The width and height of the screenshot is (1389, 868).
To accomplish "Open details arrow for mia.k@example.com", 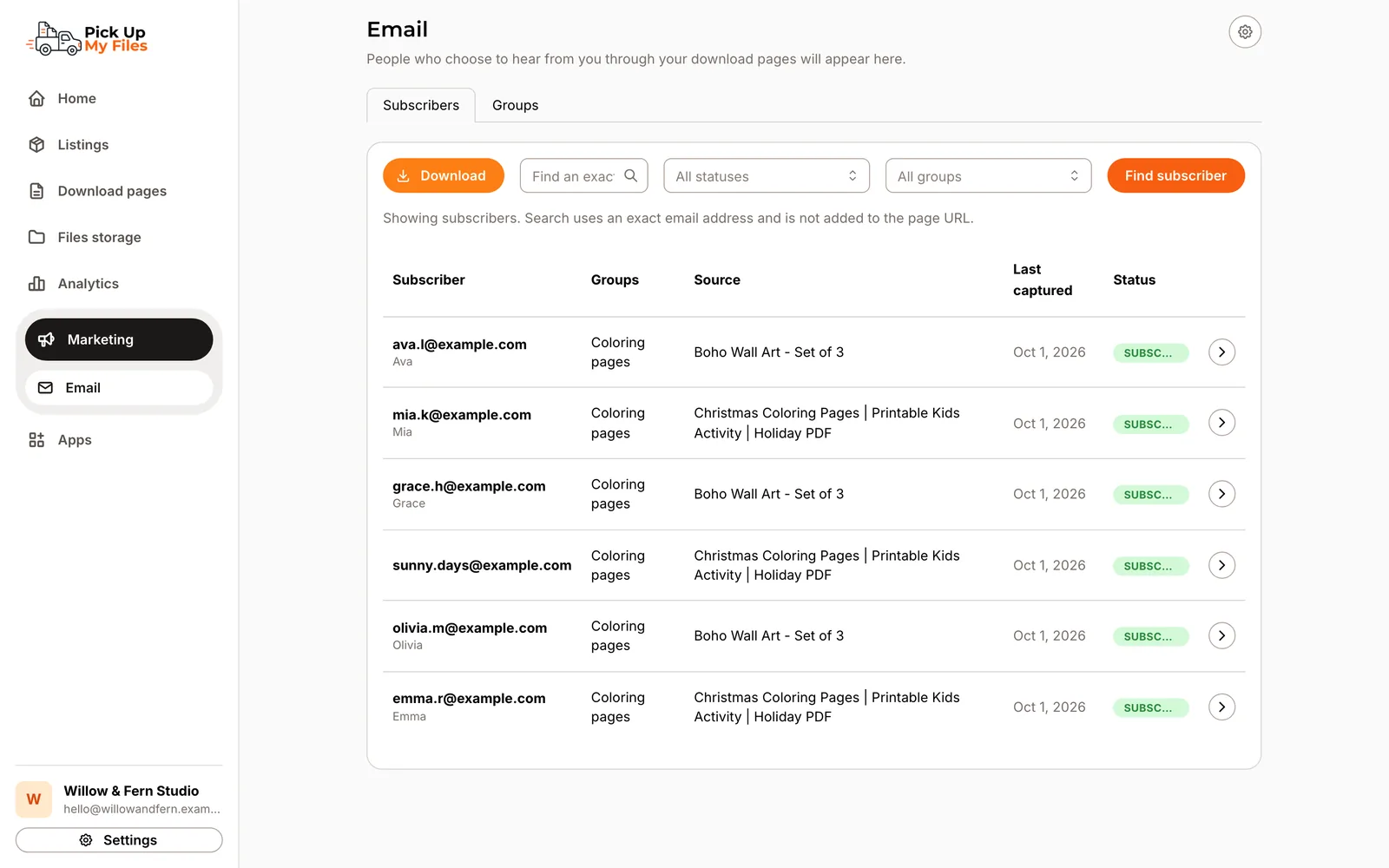I will click(1221, 423).
